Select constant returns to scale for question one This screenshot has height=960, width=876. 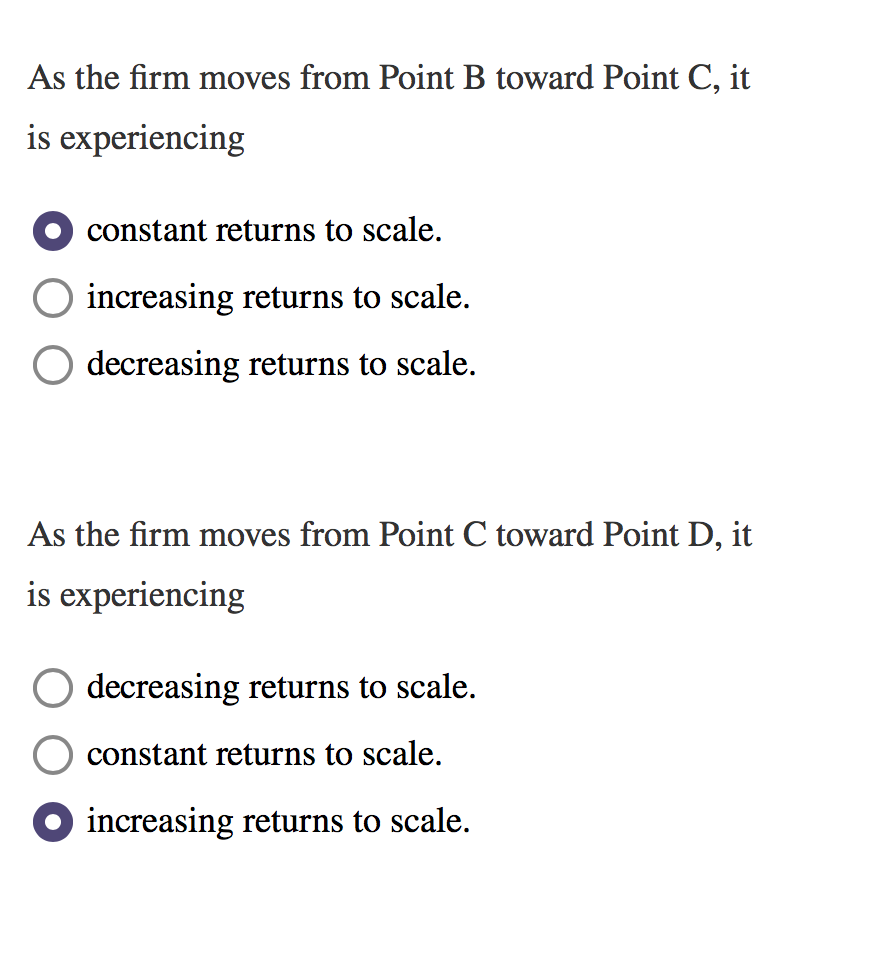coord(52,230)
